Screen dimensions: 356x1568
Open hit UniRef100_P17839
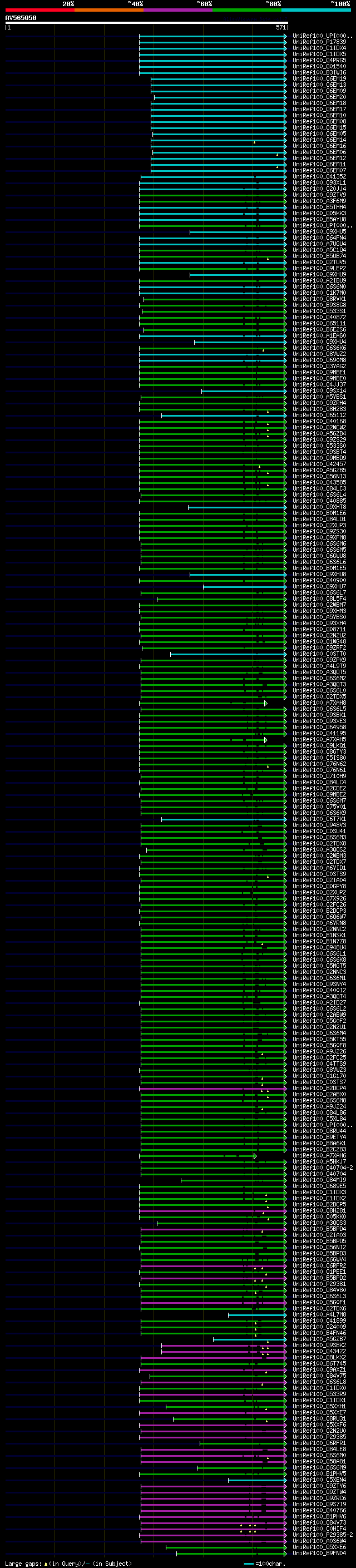click(x=319, y=42)
